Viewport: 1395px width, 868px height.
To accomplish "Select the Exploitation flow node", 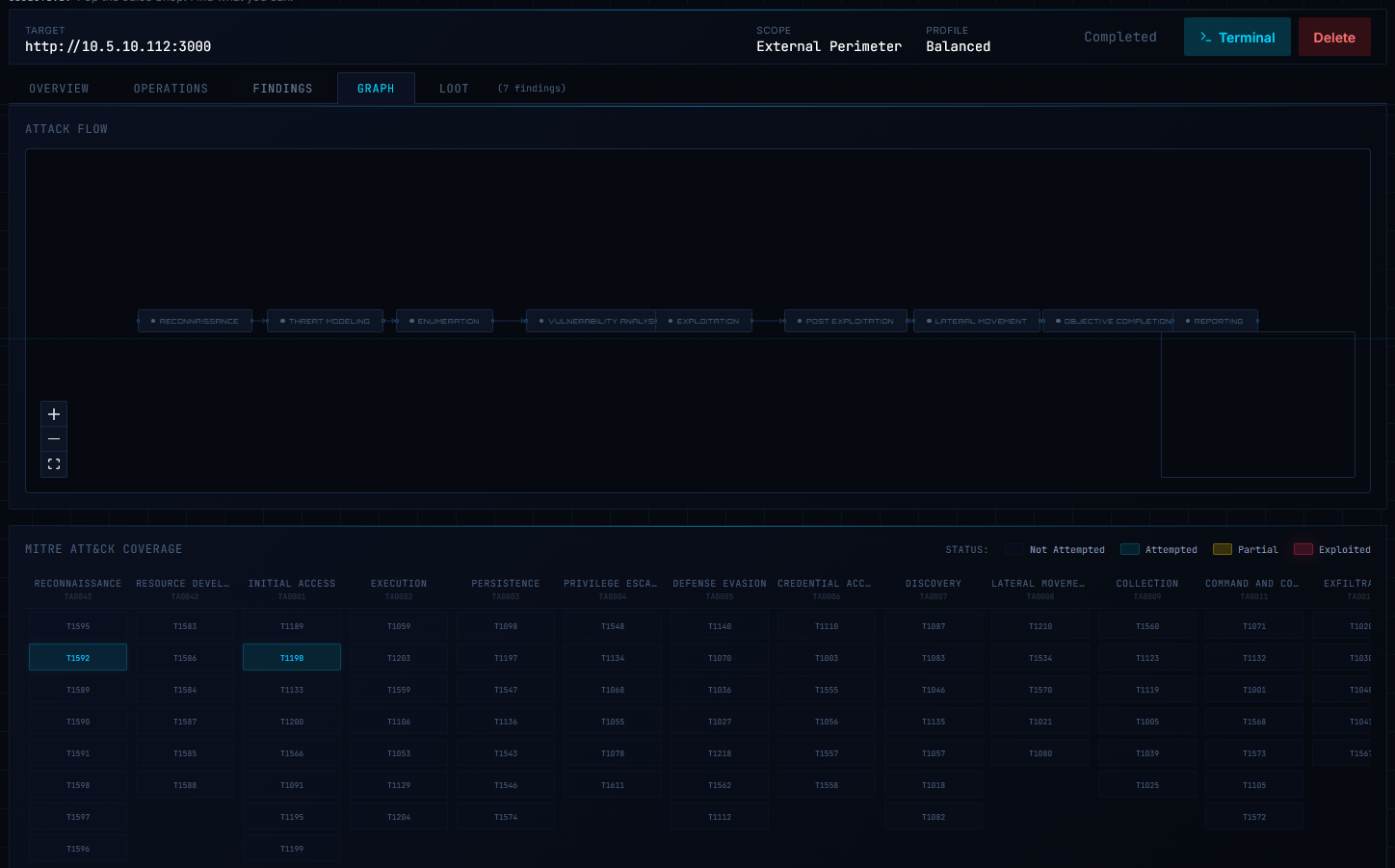I will 704,321.
